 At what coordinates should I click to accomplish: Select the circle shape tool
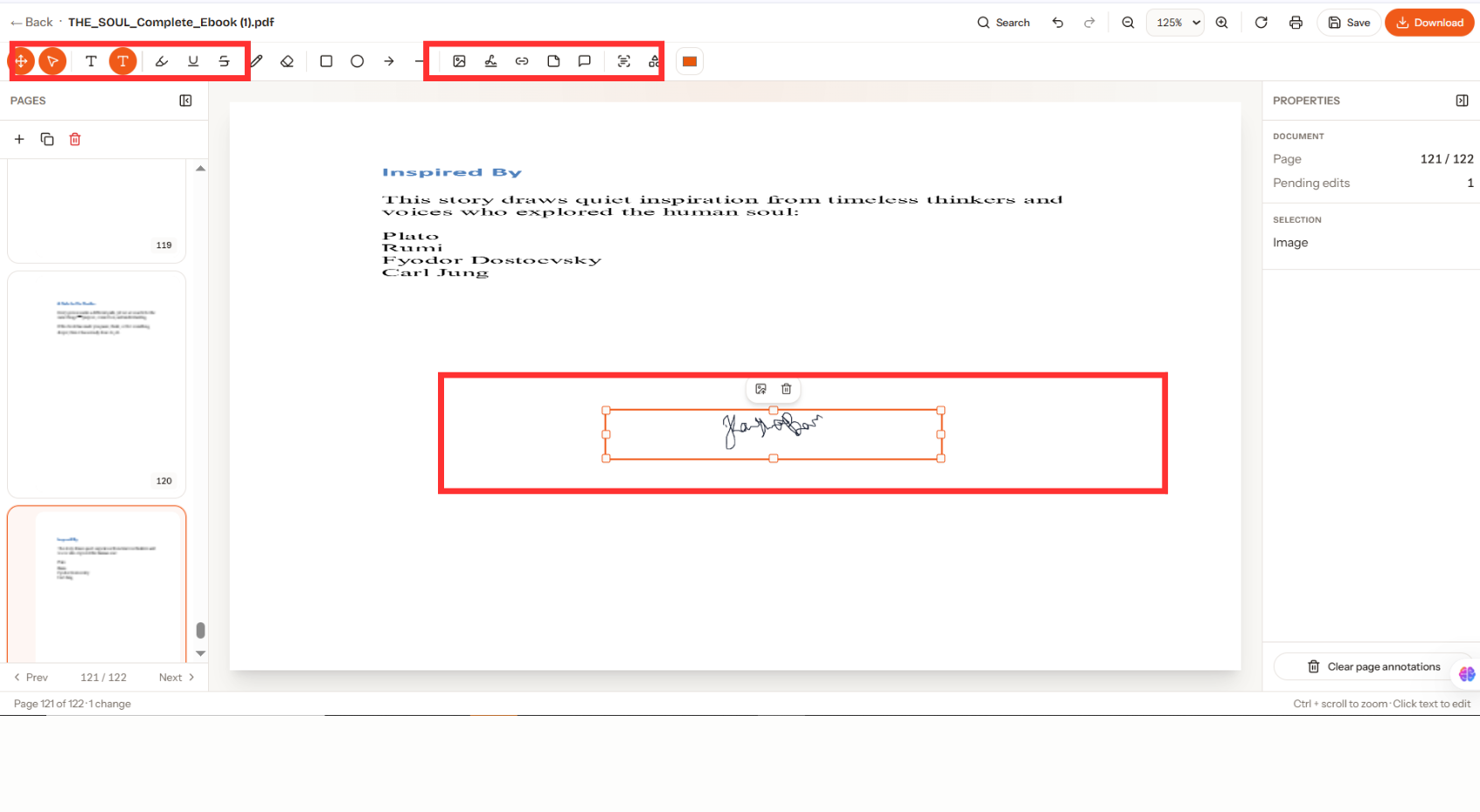358,61
